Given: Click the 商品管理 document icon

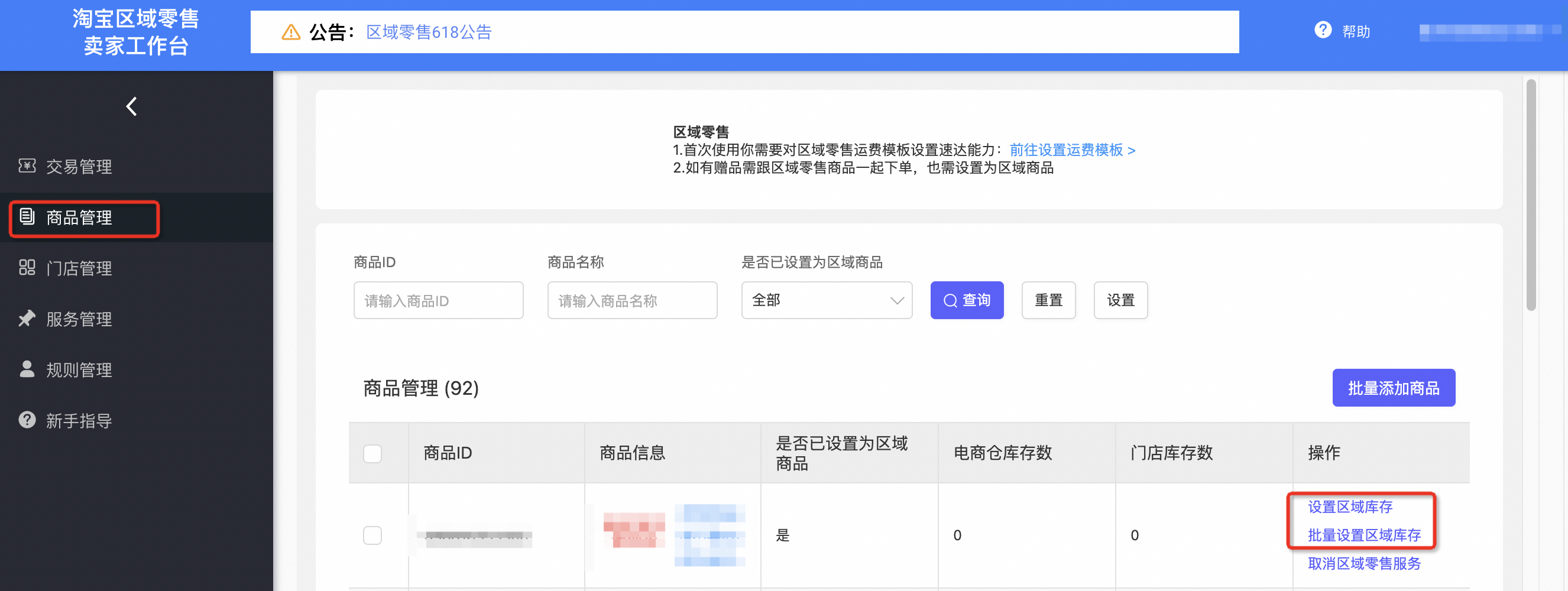Looking at the screenshot, I should [27, 216].
